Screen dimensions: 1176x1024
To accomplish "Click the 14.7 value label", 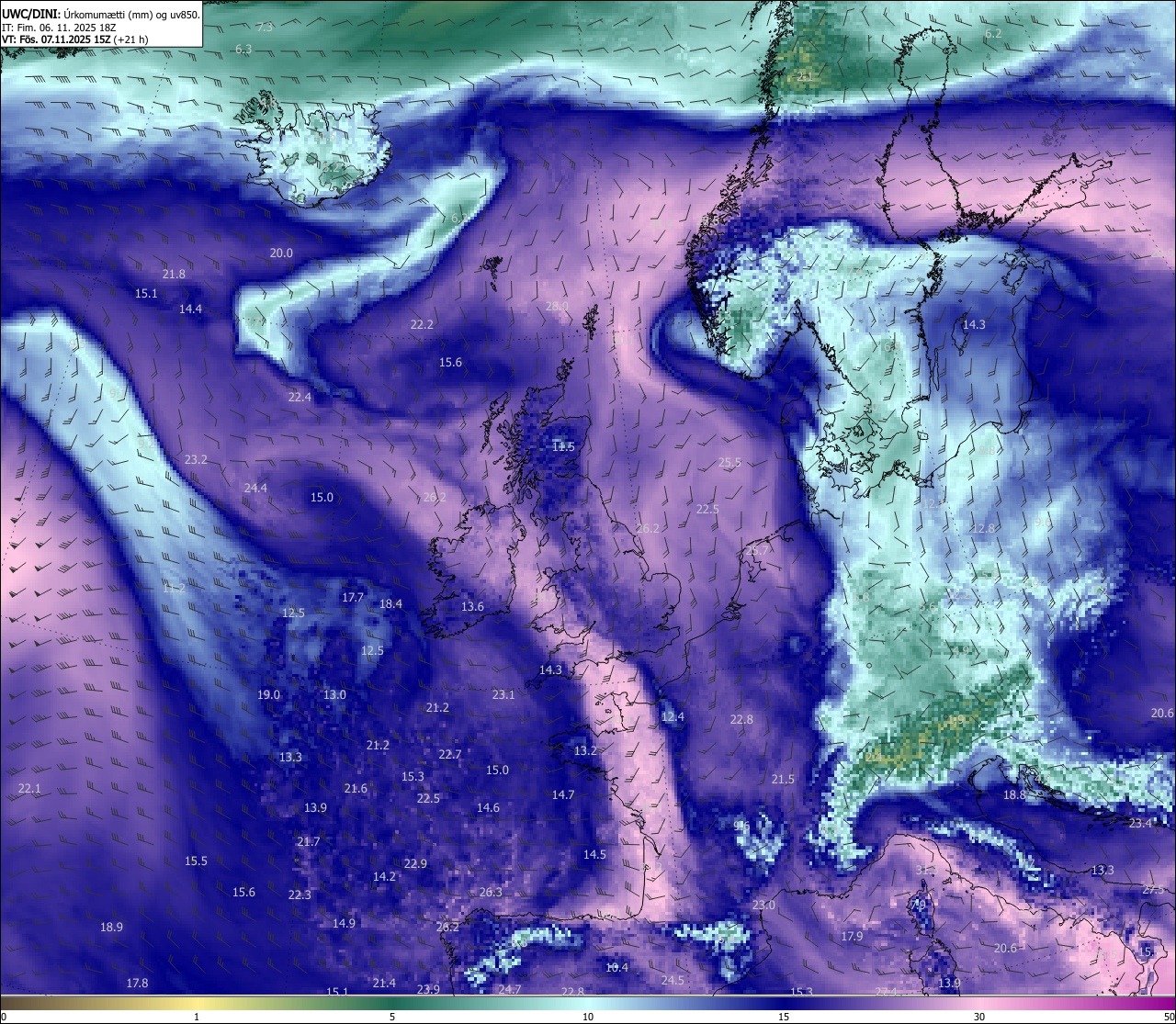I will (562, 794).
